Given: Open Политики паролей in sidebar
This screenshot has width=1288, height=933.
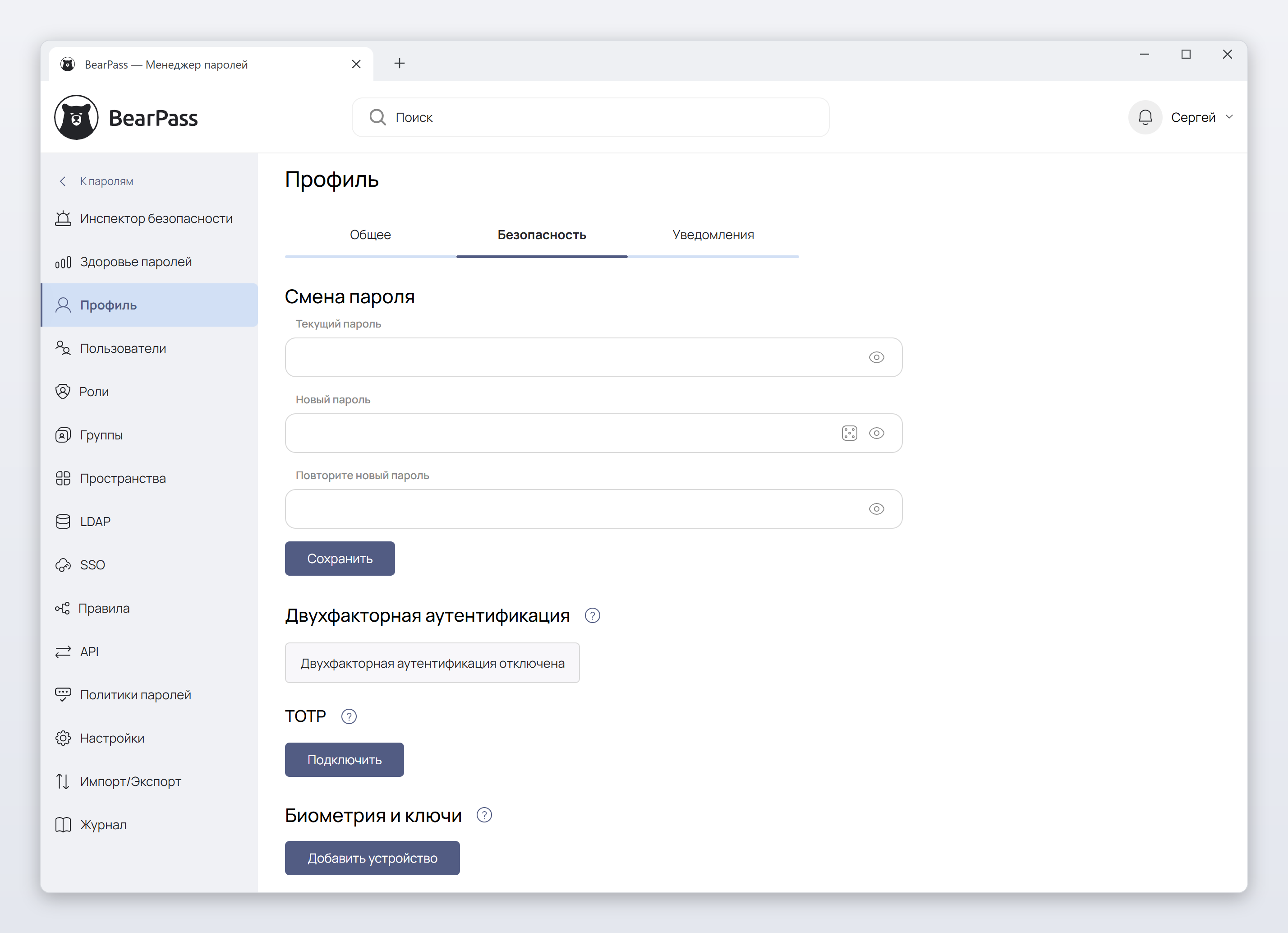Looking at the screenshot, I should (x=149, y=695).
